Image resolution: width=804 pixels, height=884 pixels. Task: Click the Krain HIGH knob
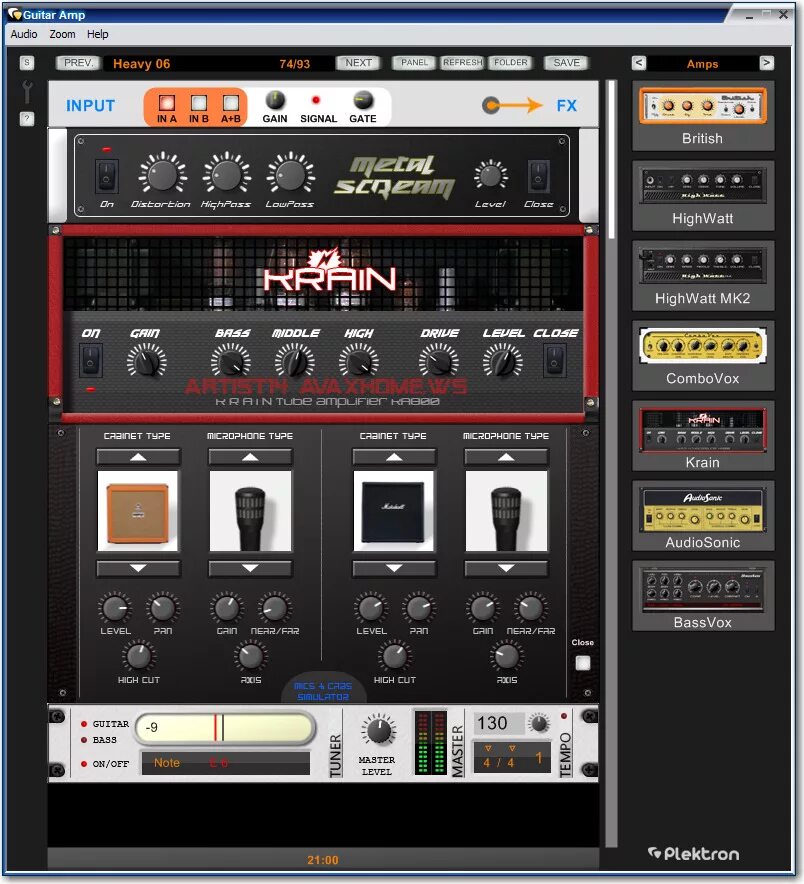click(x=359, y=361)
